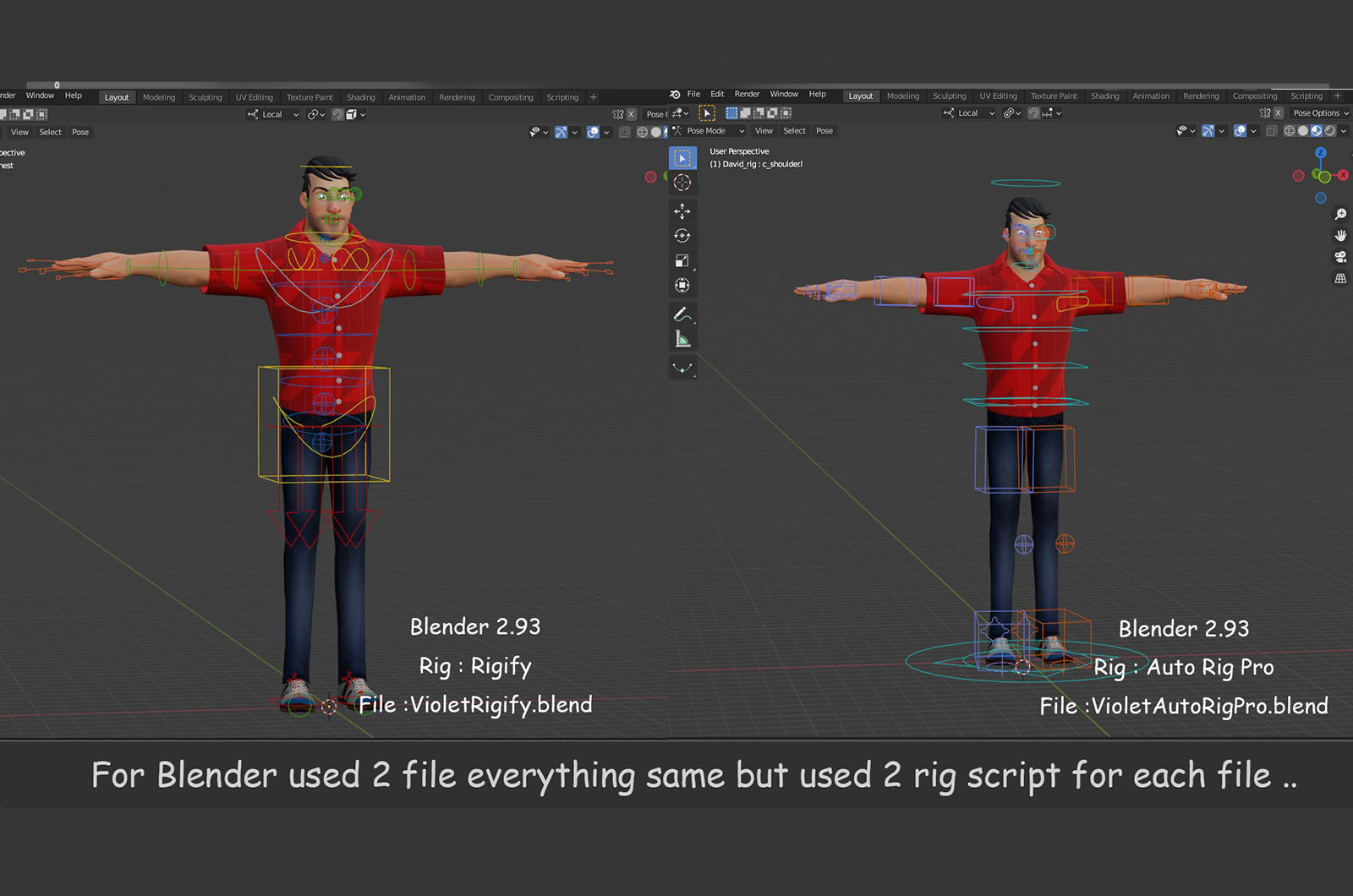This screenshot has height=896, width=1353.
Task: Open Render menu in right window
Action: point(747,95)
